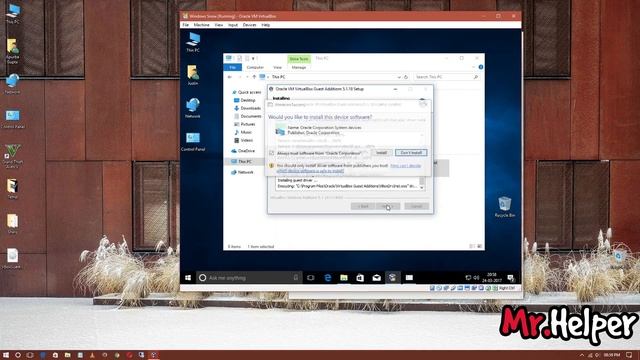
Task: Select This PC in Explorer navigation pane
Action: [245, 162]
